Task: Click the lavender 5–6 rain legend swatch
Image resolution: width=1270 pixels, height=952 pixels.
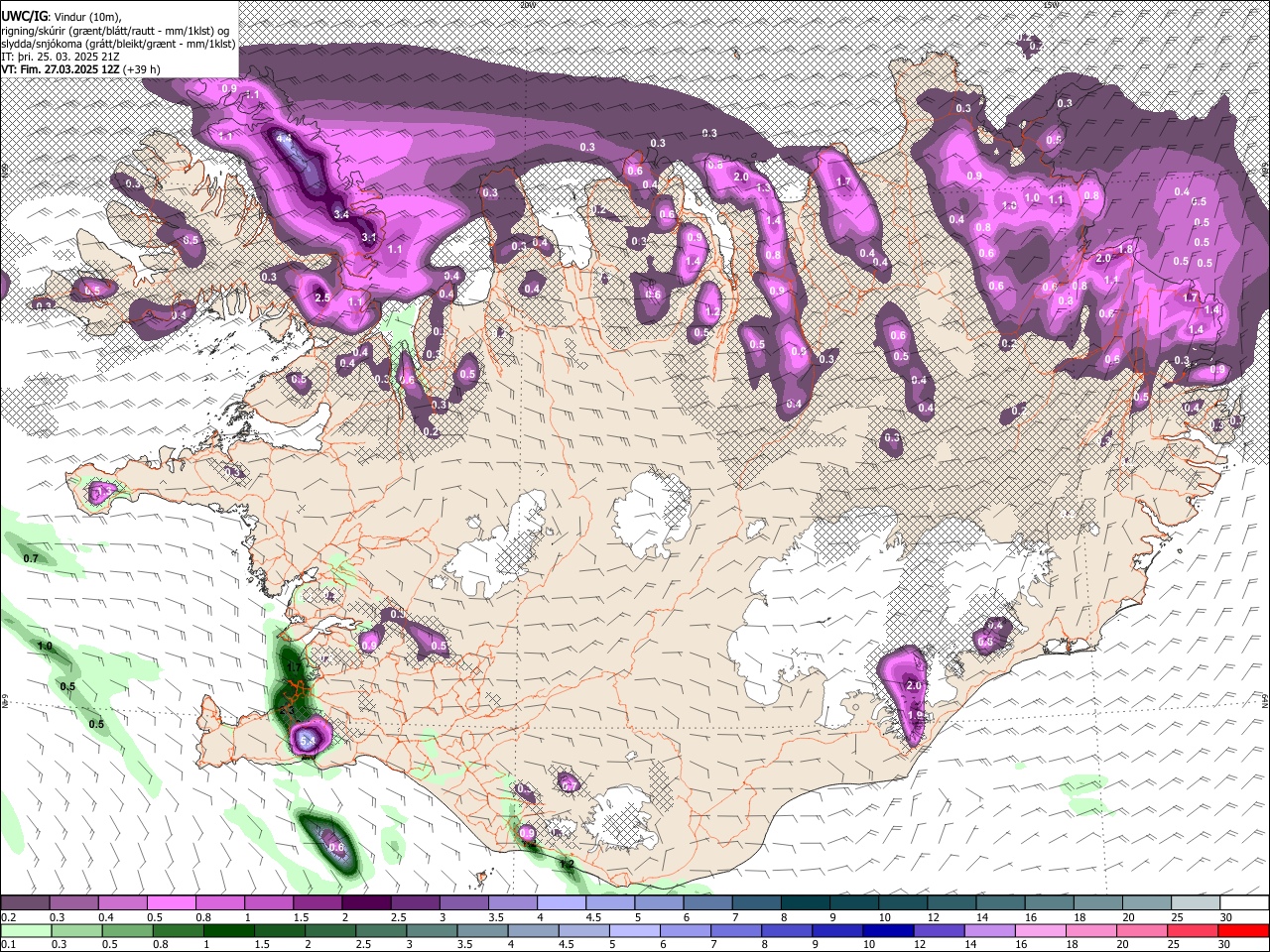Action: (x=634, y=930)
